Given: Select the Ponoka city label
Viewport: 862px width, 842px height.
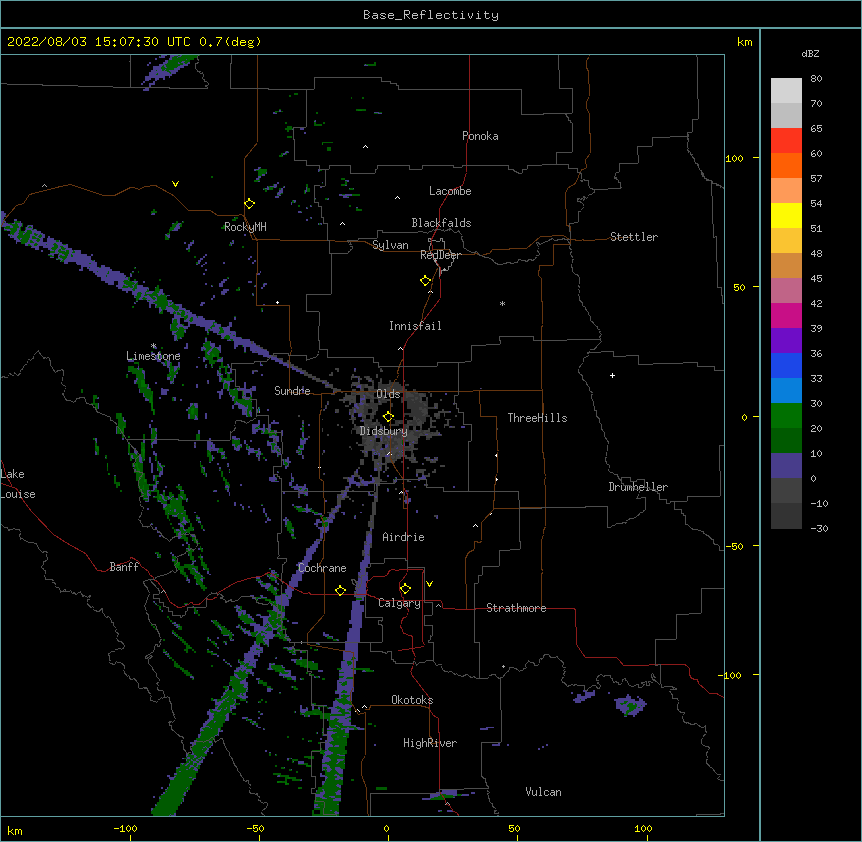Looking at the screenshot, I should pos(480,136).
